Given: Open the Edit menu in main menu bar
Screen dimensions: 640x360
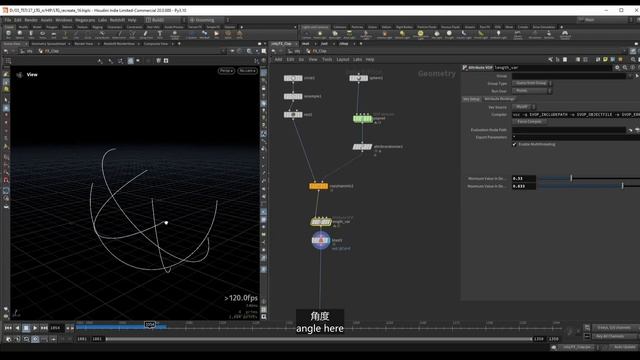Looking at the screenshot, I should click(18, 20).
